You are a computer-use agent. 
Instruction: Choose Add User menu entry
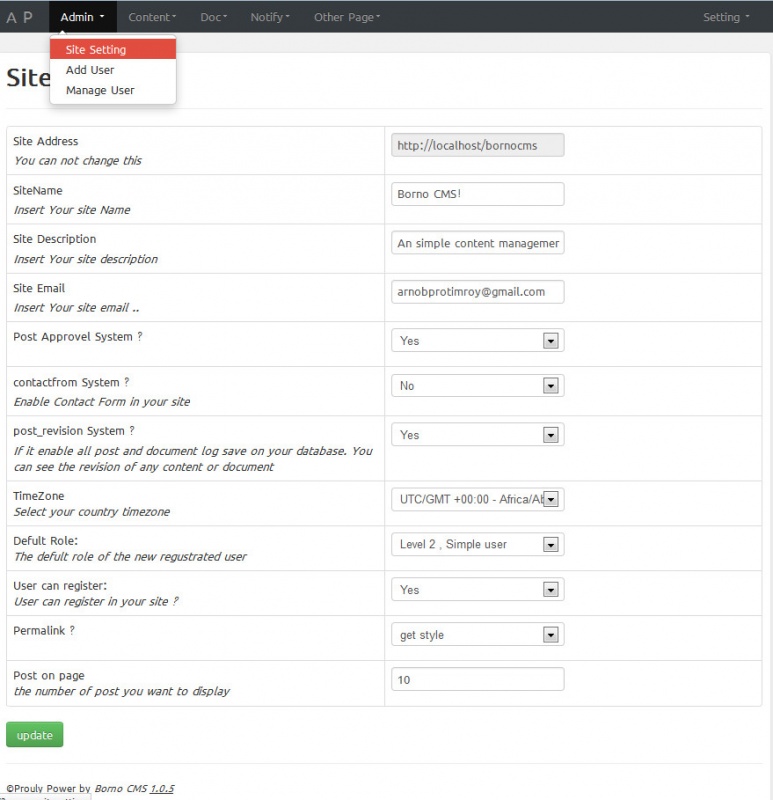pyautogui.click(x=90, y=70)
